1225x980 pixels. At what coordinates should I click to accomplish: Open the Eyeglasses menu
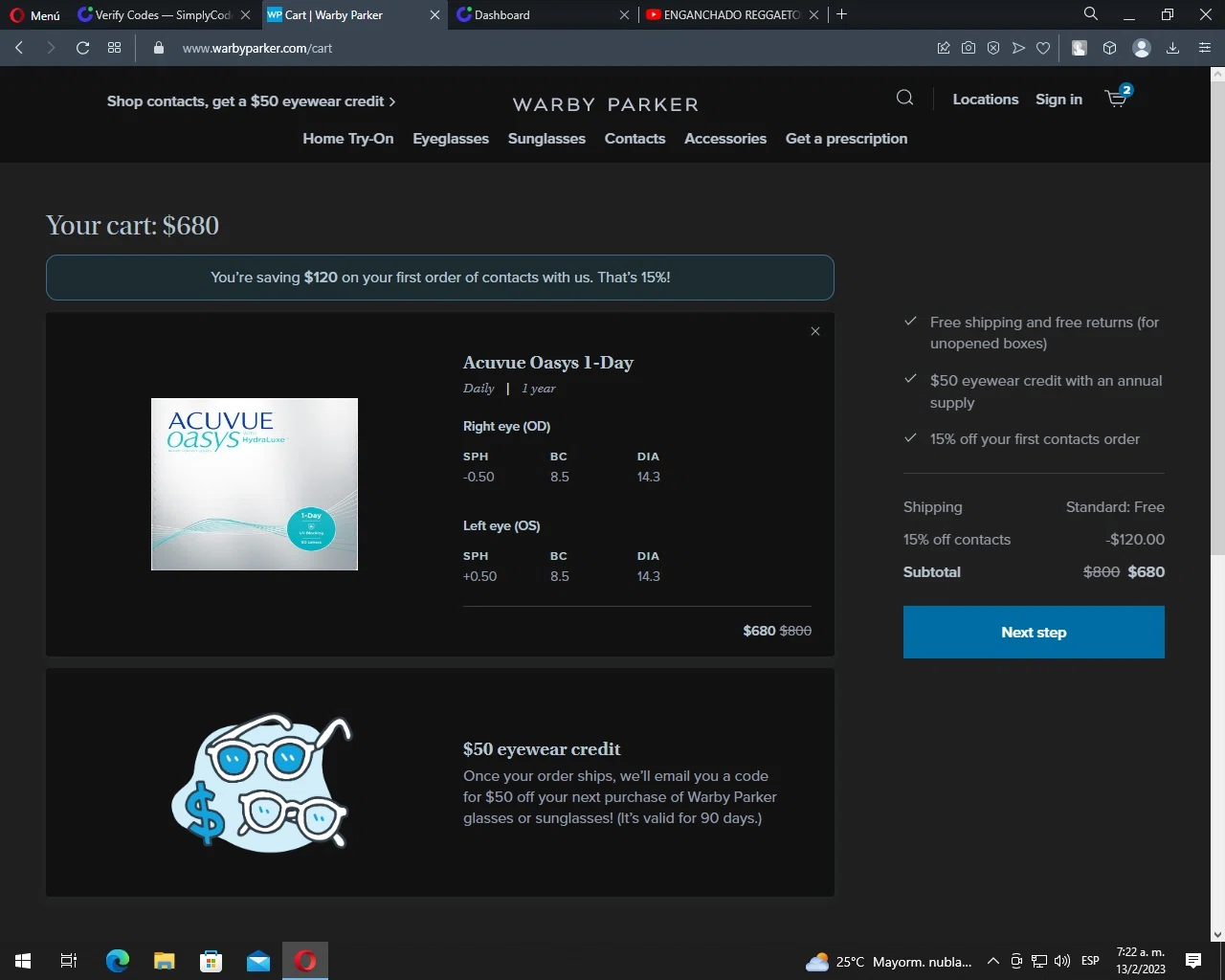tap(451, 139)
